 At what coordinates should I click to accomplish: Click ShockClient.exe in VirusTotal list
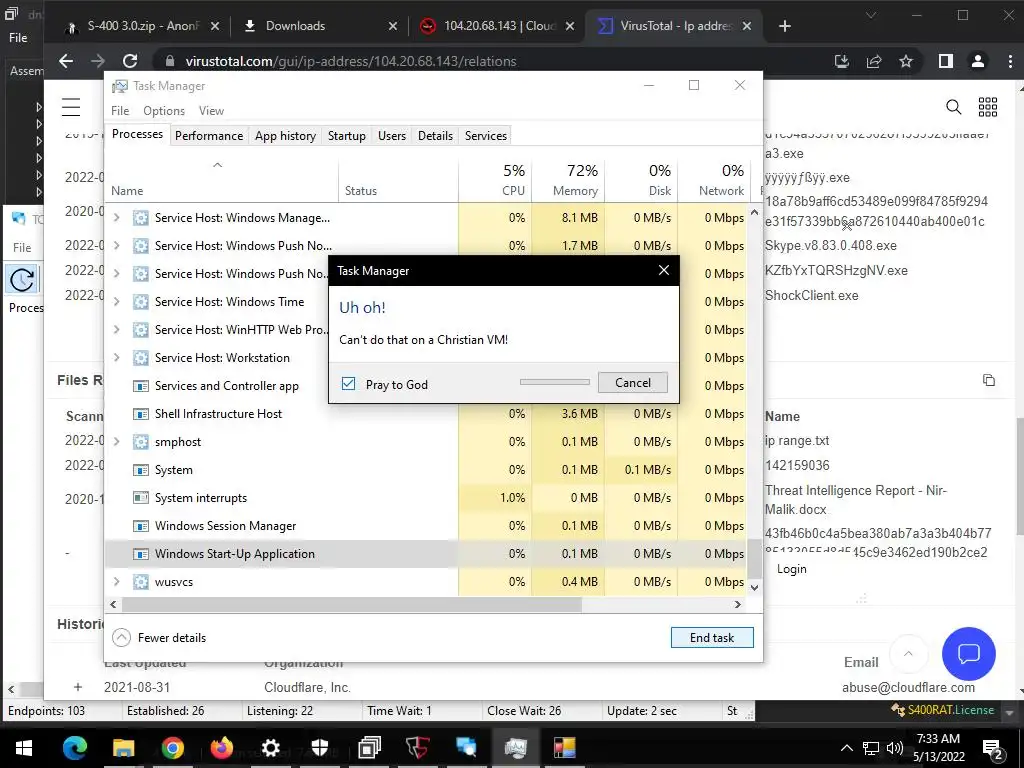click(x=812, y=295)
